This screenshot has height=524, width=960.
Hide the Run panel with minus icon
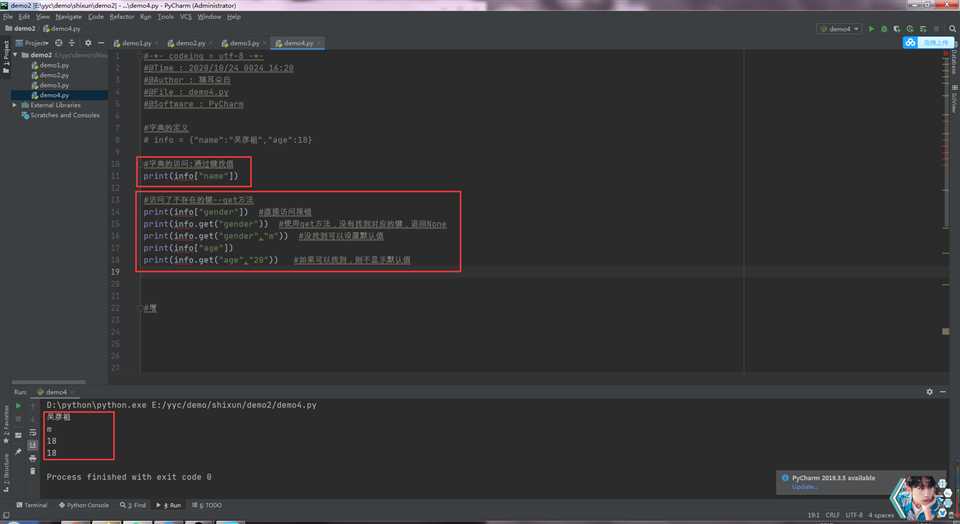943,392
